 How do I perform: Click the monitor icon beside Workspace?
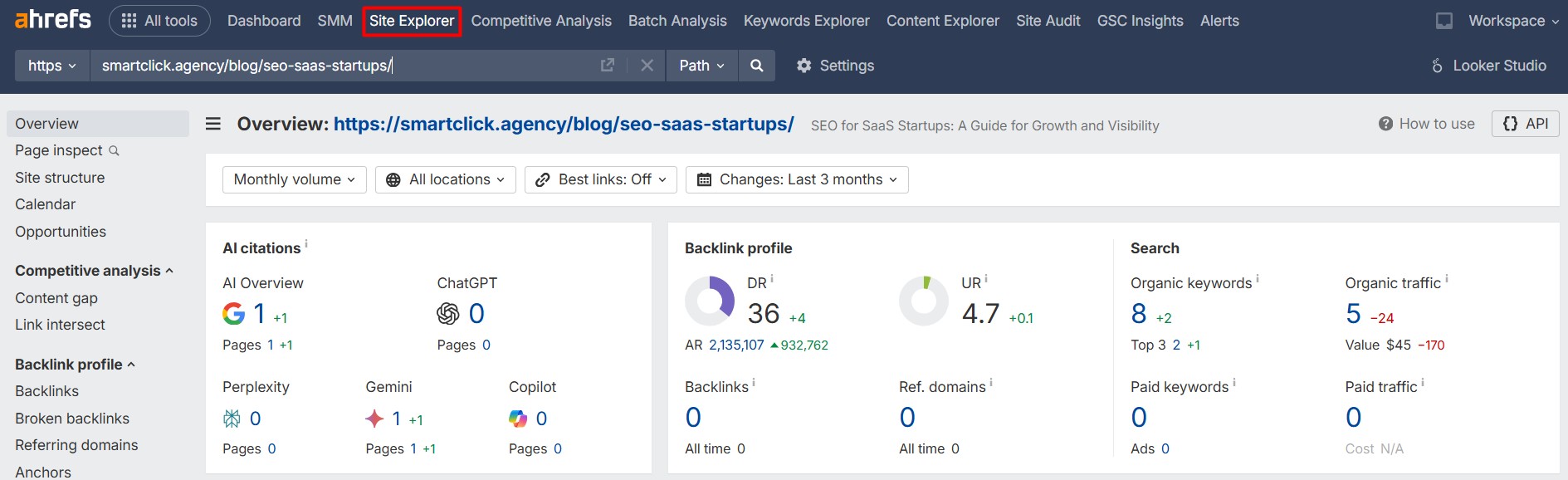[1444, 21]
